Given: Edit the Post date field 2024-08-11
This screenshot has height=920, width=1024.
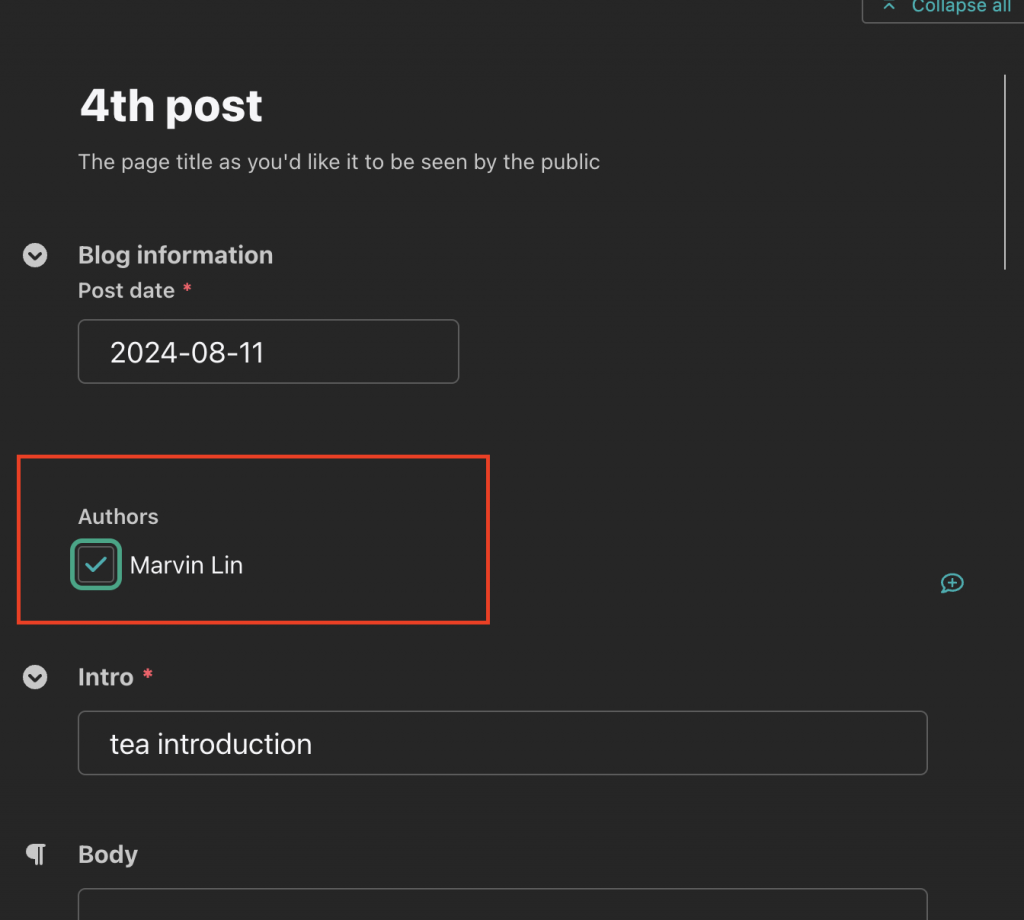Looking at the screenshot, I should click(268, 351).
